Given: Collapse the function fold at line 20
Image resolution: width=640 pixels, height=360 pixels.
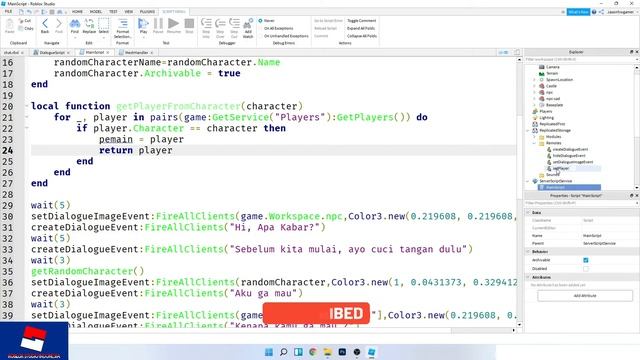Looking at the screenshot, I should 27,106.
